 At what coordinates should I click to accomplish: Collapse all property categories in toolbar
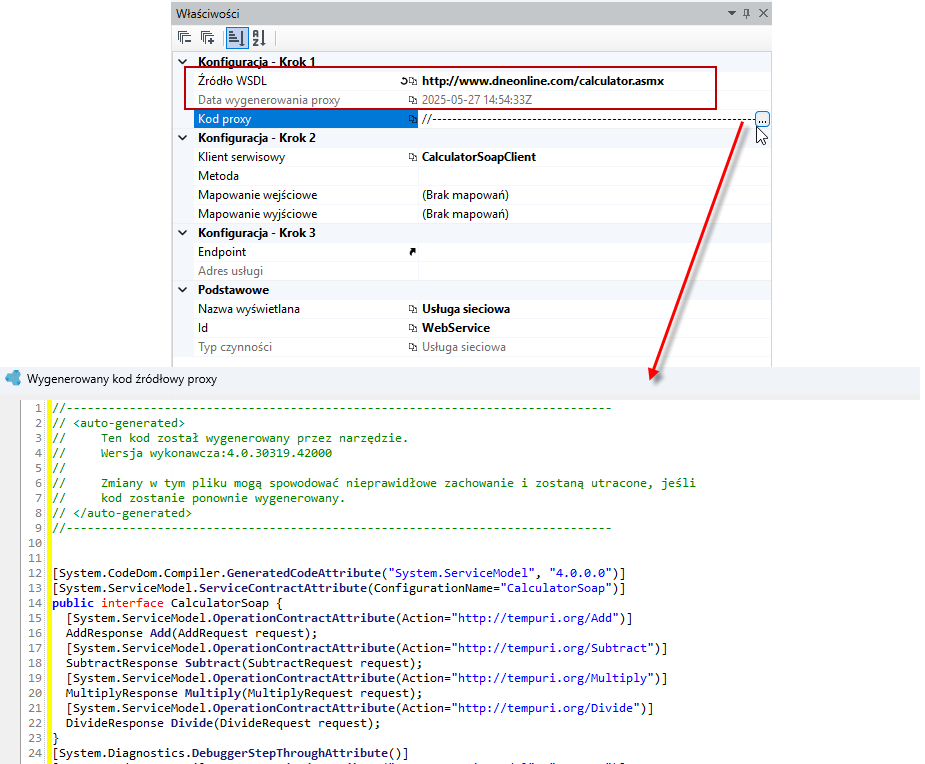[x=184, y=38]
